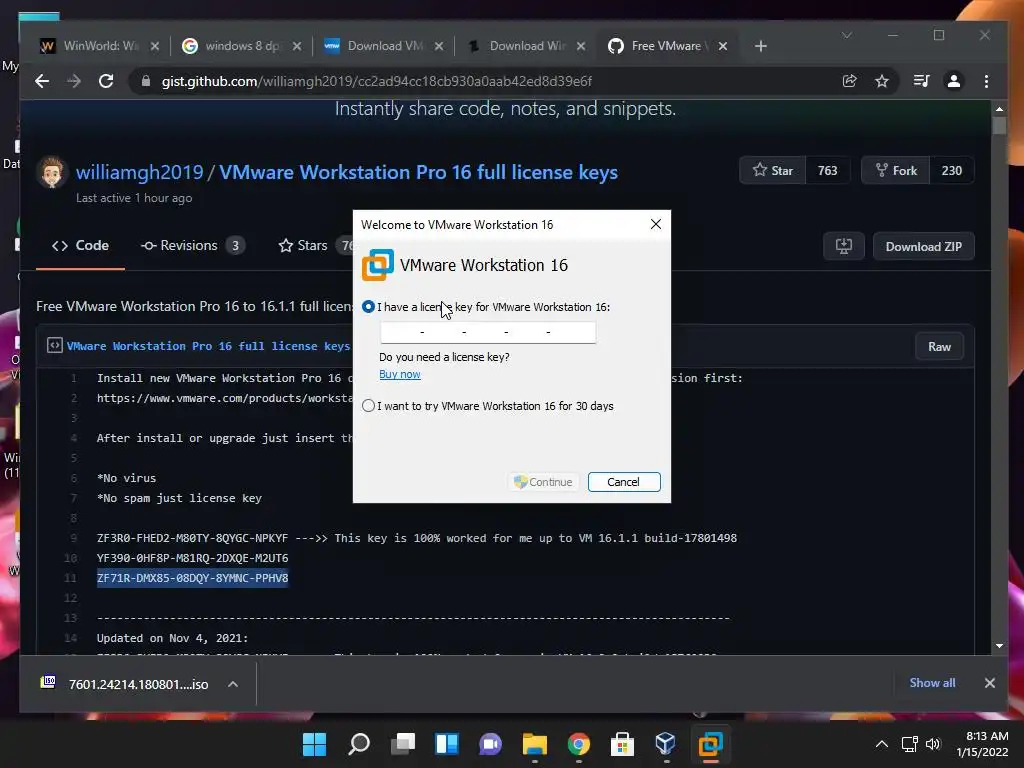
Task: Click the williamgh2019 avatar image
Action: [52, 172]
